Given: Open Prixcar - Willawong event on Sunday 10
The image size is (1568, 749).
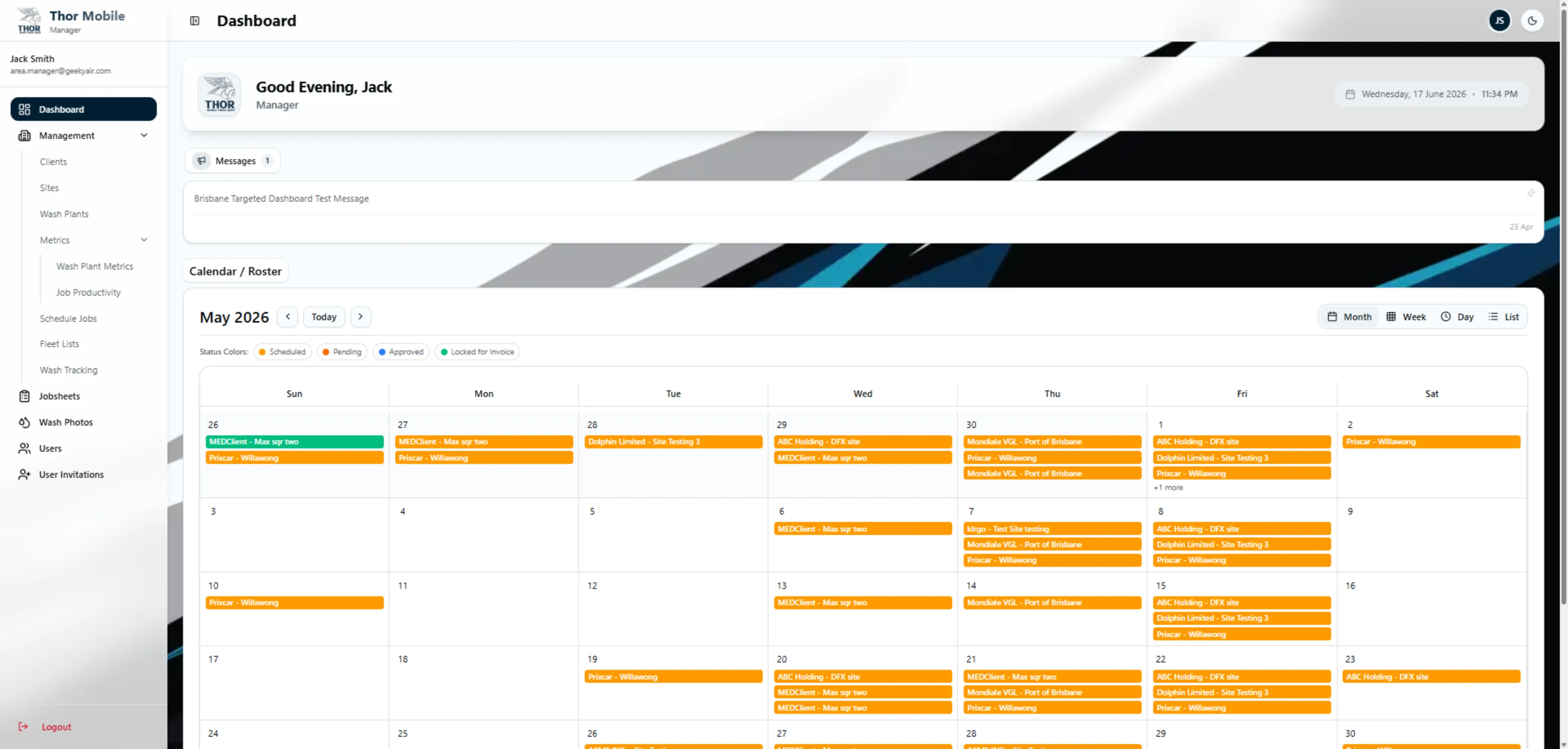Looking at the screenshot, I should click(294, 602).
